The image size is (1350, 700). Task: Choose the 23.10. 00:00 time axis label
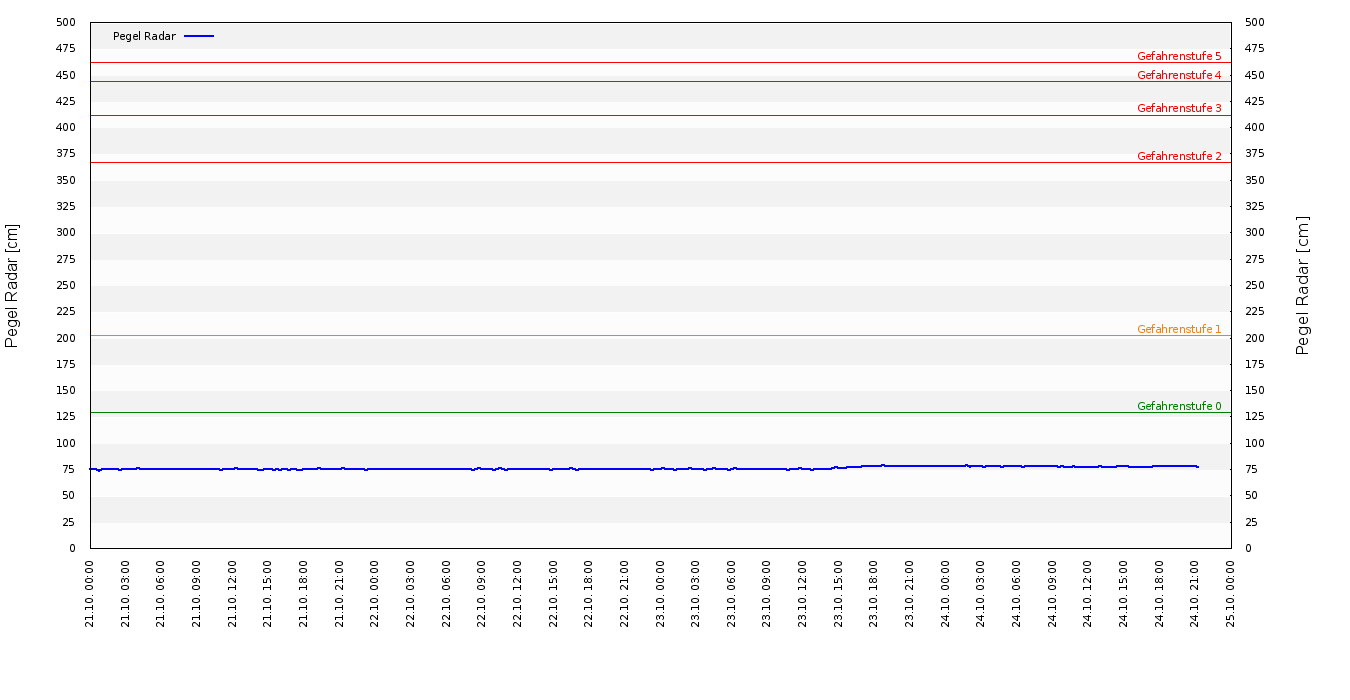point(660,594)
